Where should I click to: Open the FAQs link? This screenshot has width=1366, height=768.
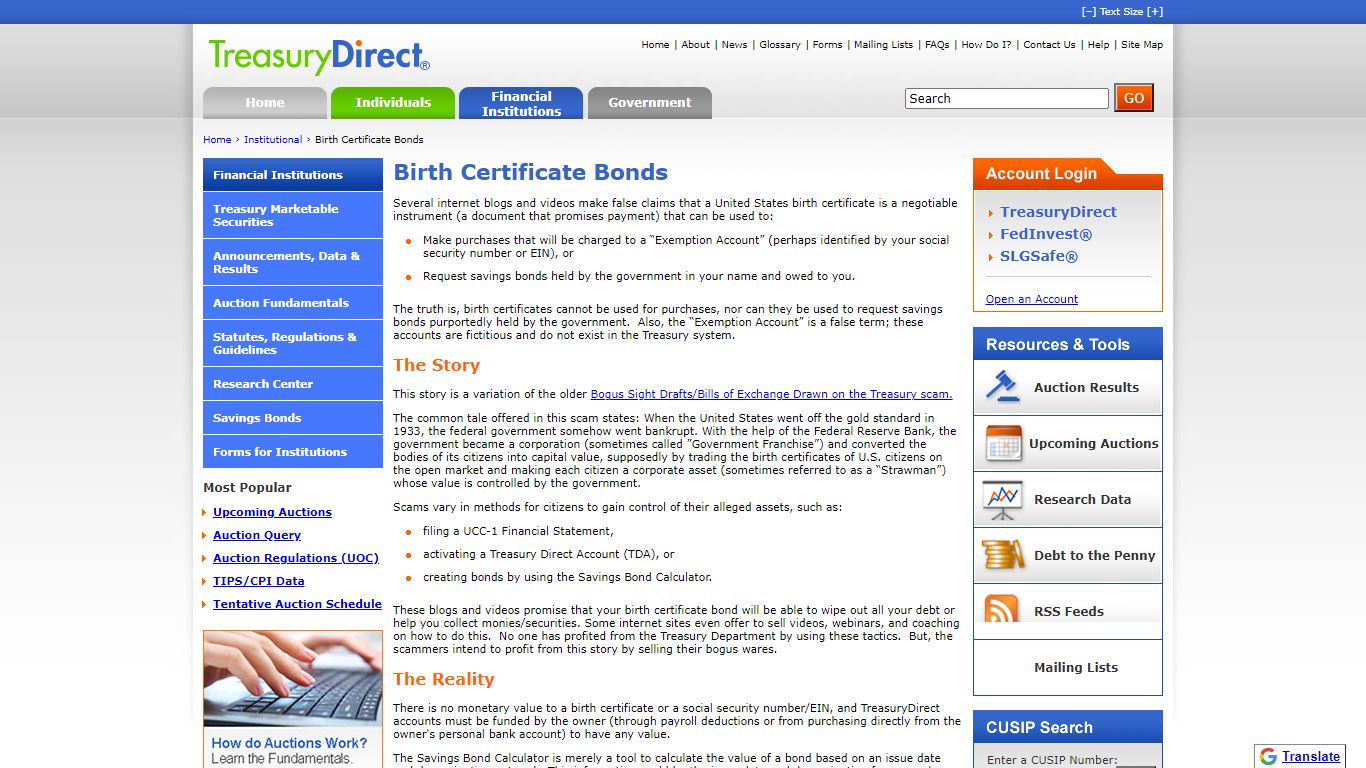coord(937,44)
